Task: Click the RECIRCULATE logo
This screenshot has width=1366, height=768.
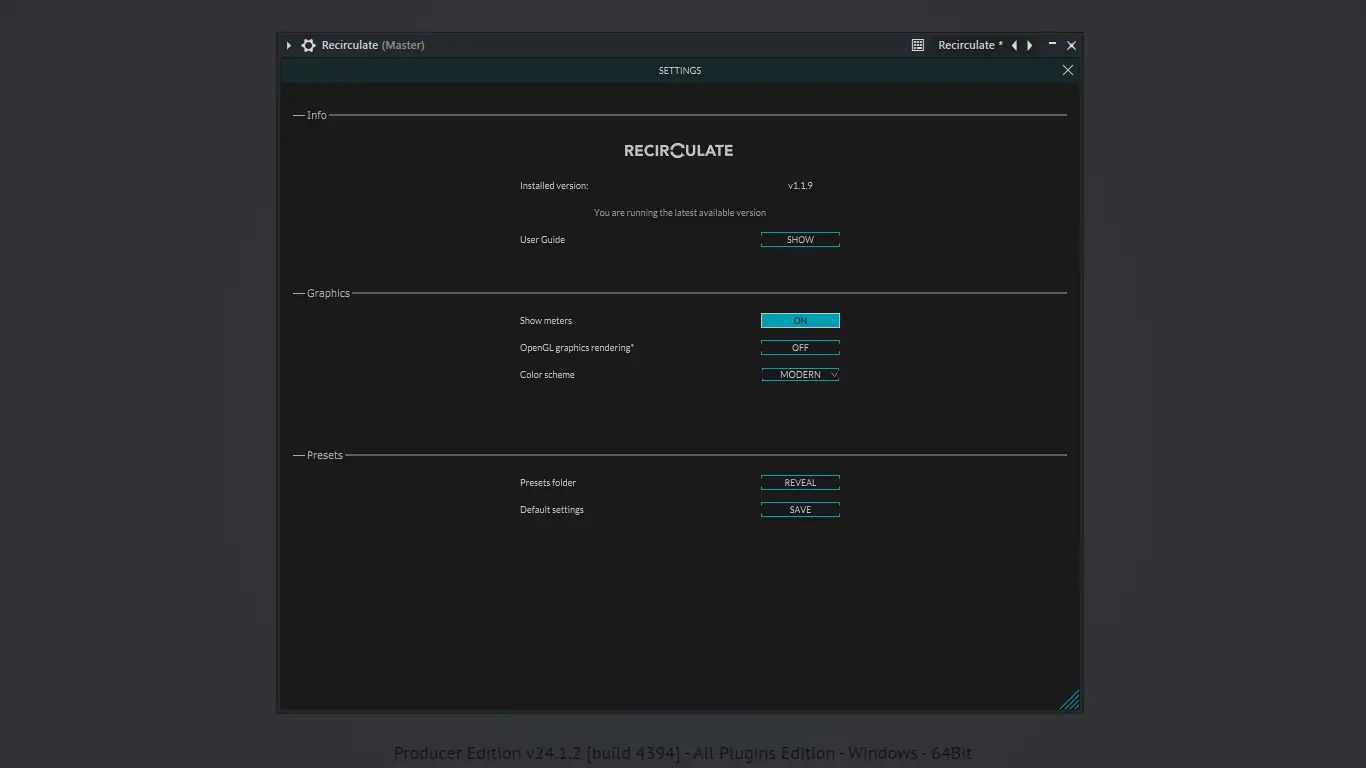Action: (679, 150)
